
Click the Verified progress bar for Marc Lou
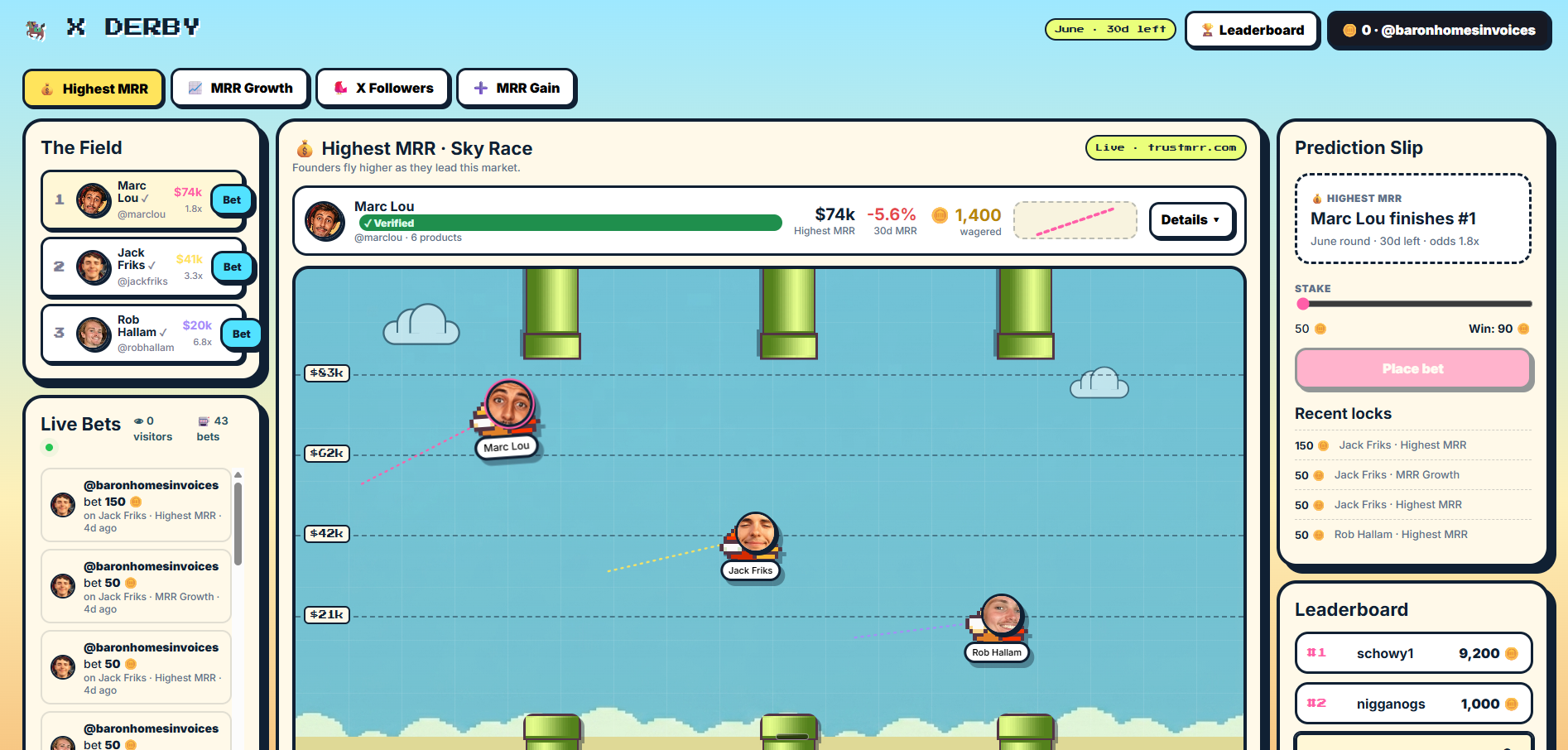pyautogui.click(x=571, y=223)
